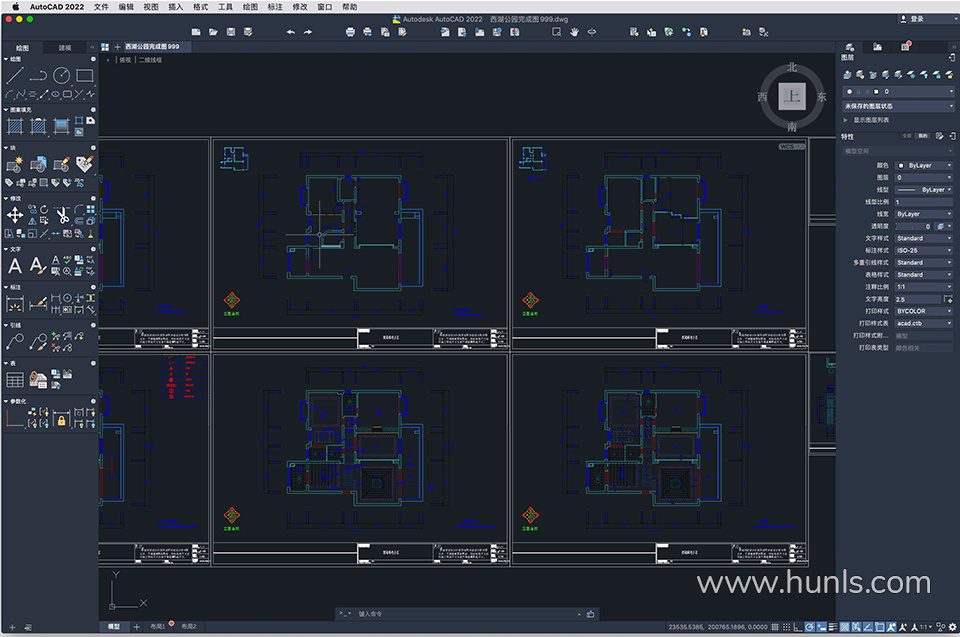This screenshot has height=637, width=960.
Task: Click the current layer color swatch
Action: (876, 92)
